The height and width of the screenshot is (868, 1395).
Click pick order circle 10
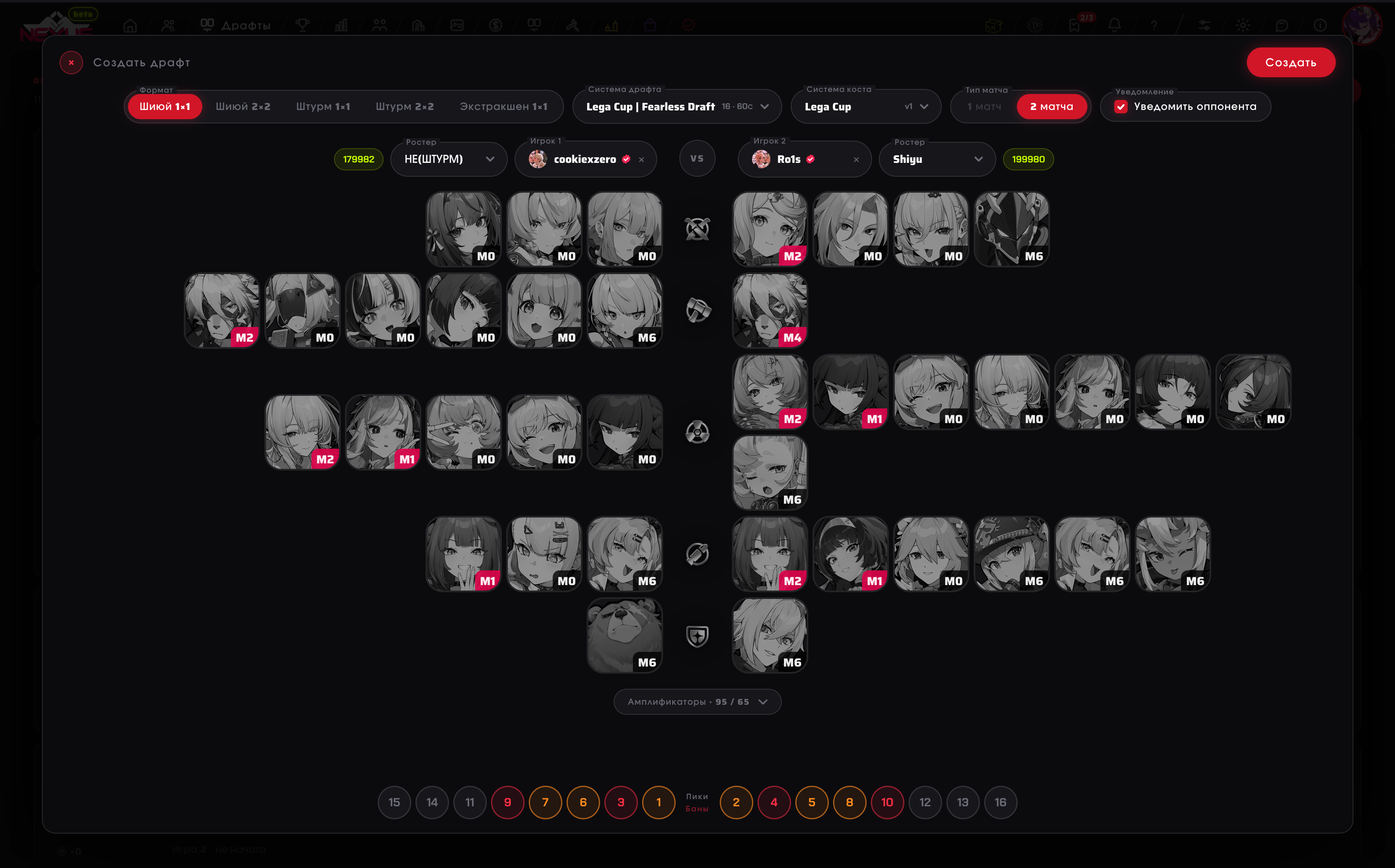[887, 802]
